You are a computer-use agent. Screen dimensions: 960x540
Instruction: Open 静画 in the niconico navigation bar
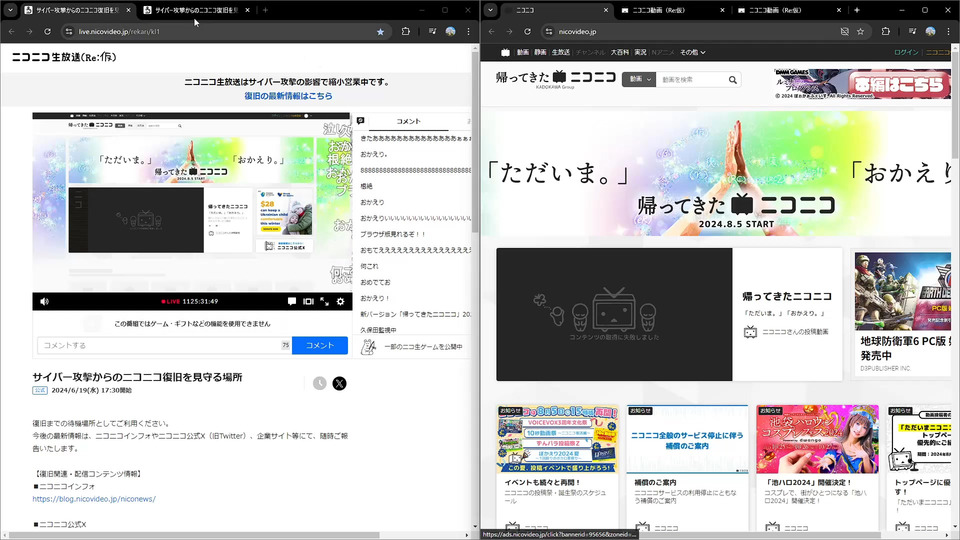click(540, 52)
